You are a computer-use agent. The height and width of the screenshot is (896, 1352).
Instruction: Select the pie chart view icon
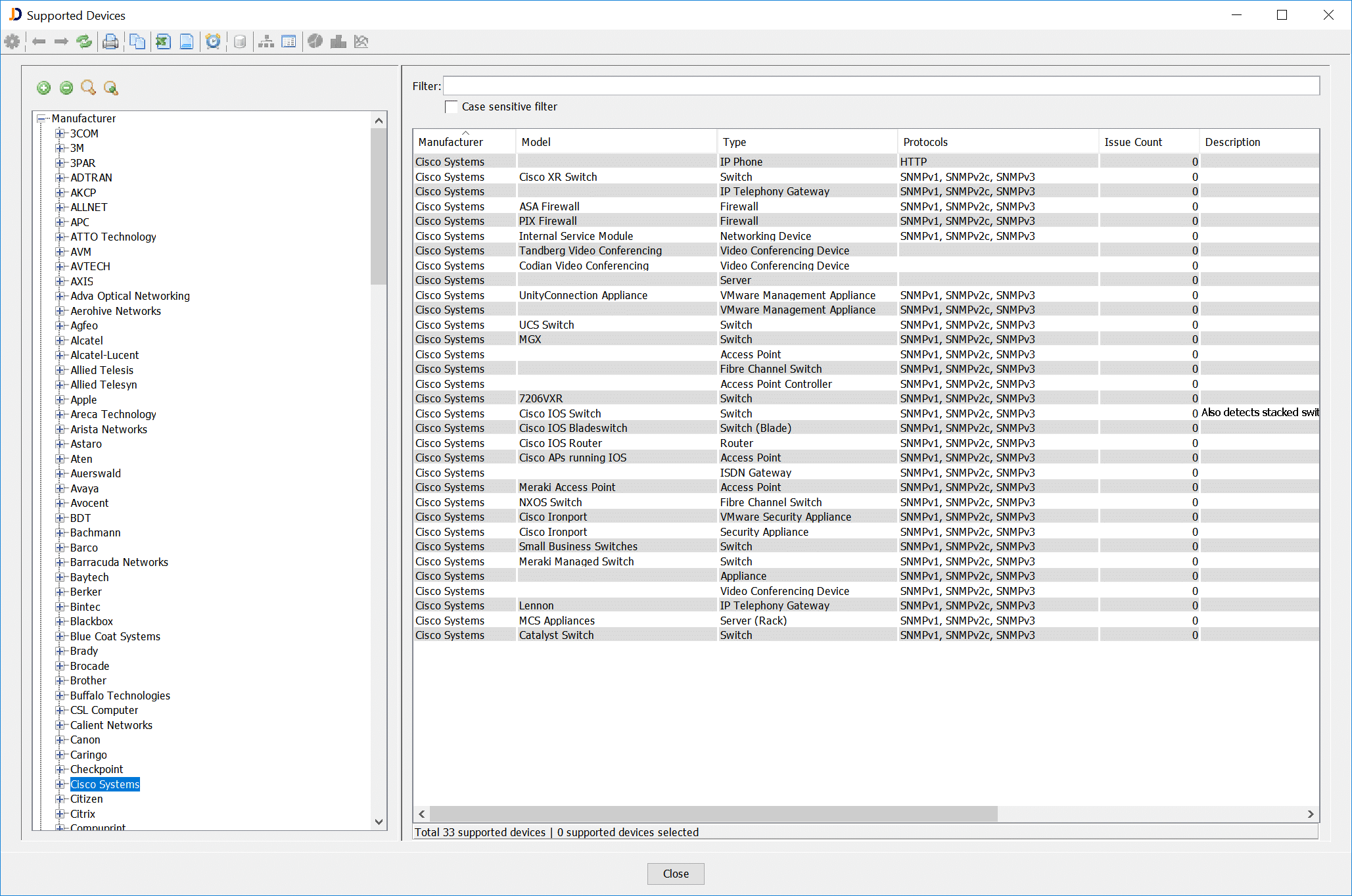(x=315, y=41)
